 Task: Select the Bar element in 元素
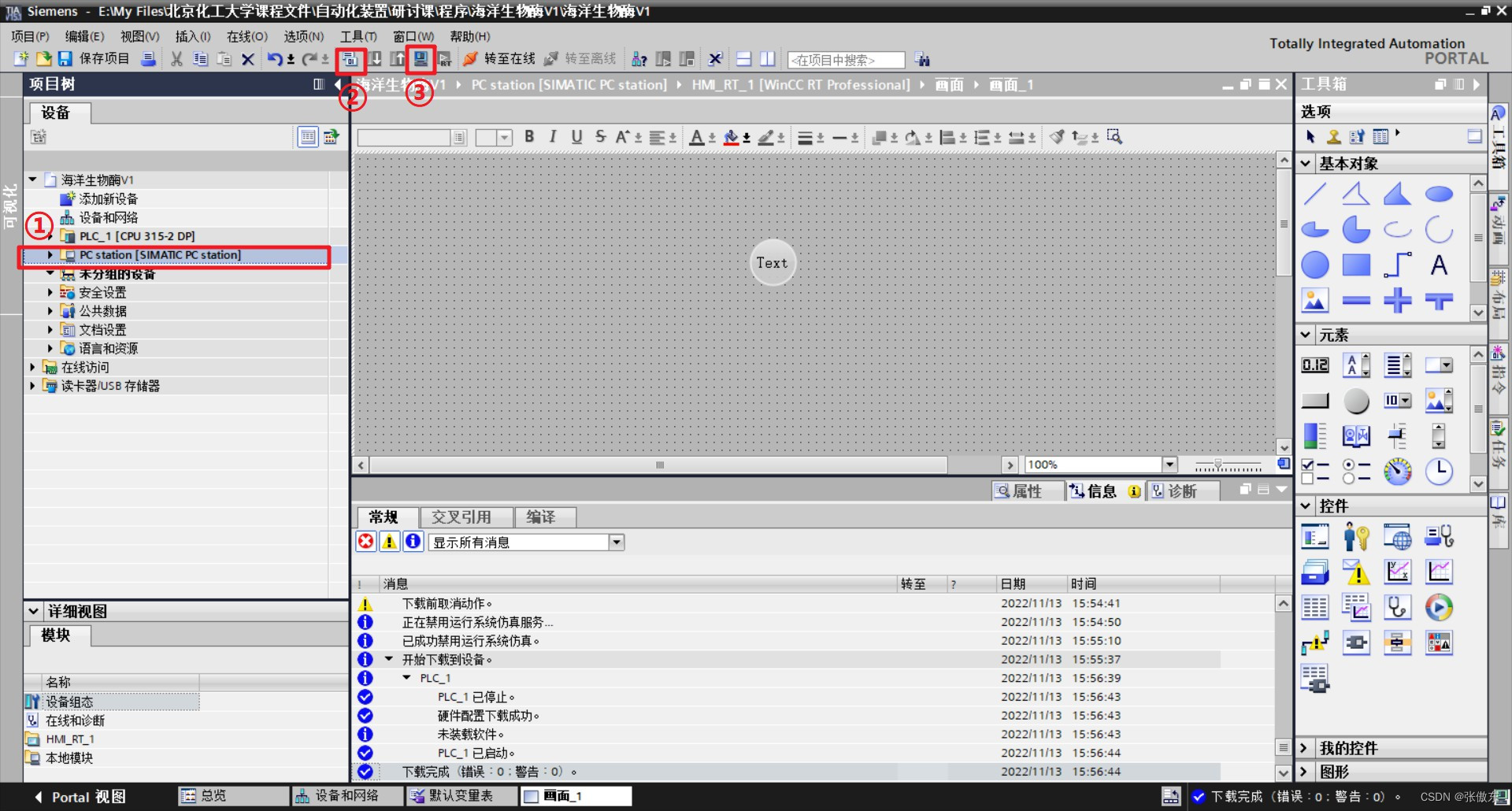point(1314,435)
